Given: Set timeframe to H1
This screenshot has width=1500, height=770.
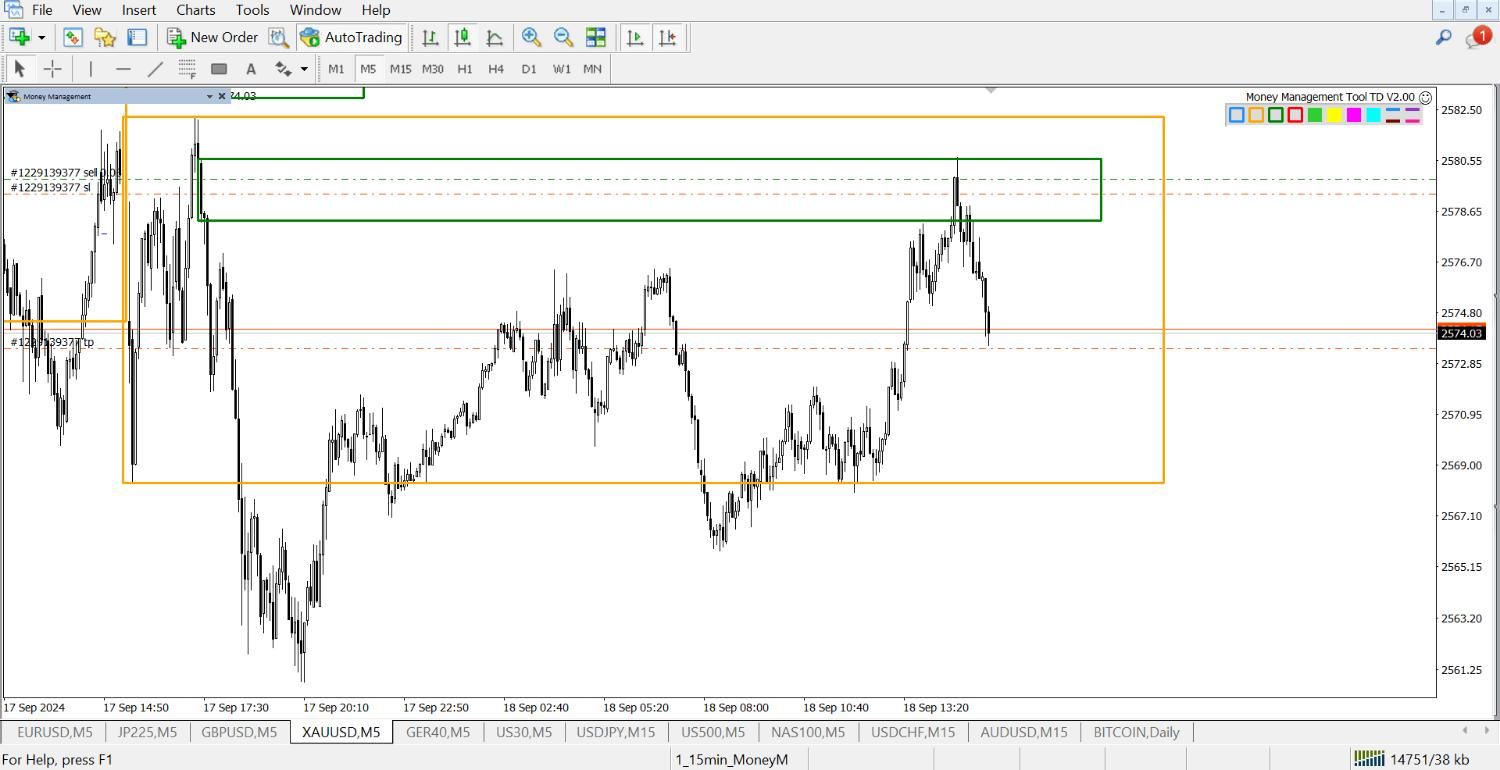Looking at the screenshot, I should point(464,69).
